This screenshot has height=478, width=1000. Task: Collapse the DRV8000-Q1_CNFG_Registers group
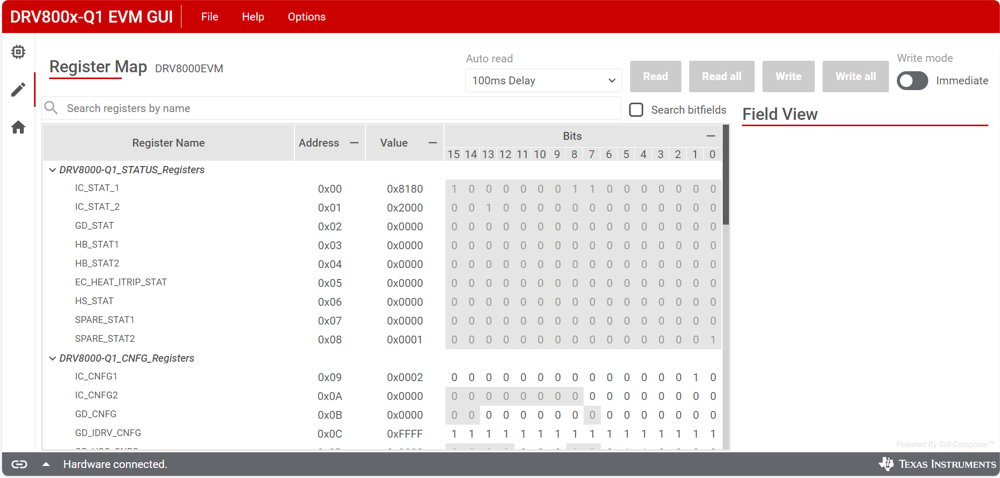[x=53, y=358]
